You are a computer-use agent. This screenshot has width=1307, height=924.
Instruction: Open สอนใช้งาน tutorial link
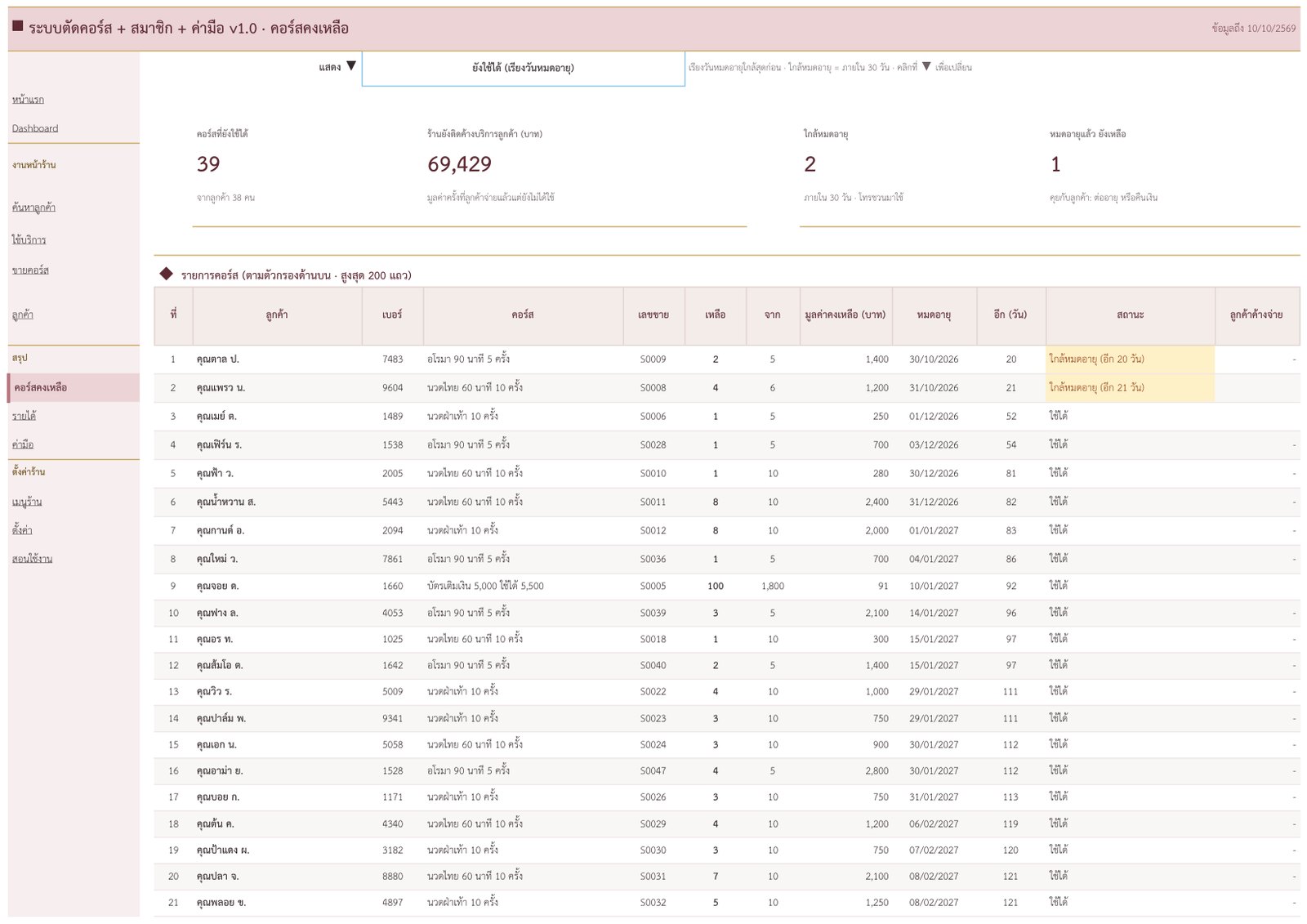tap(32, 559)
